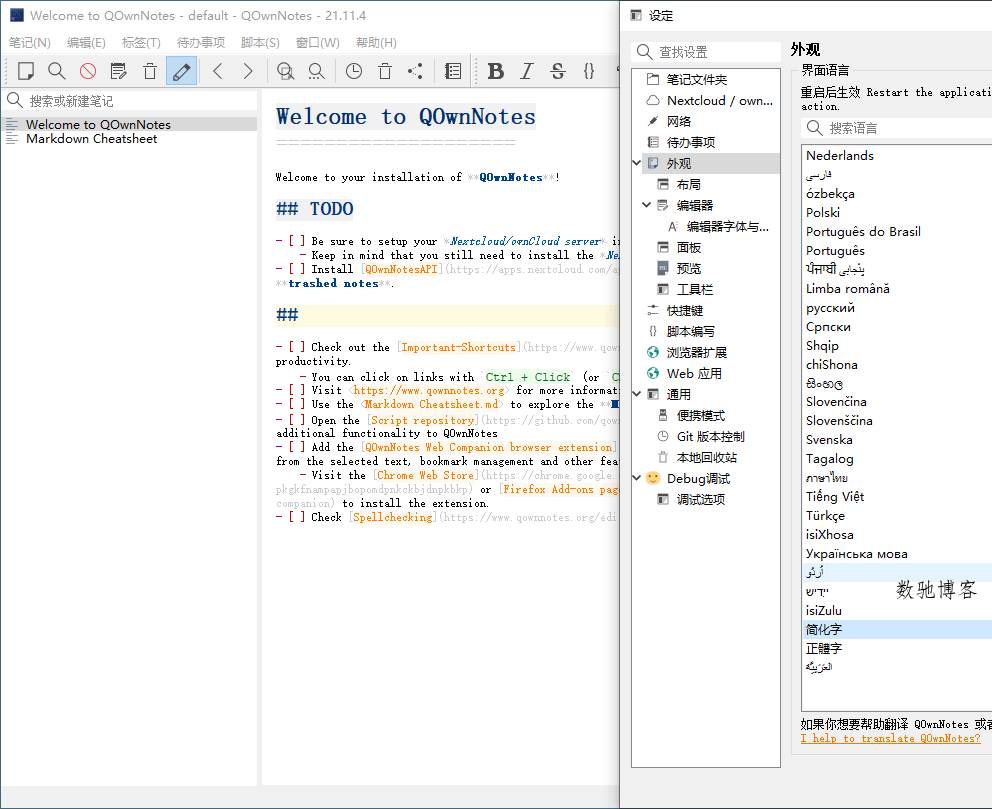Click the zoom-in magnifier toolbar icon
This screenshot has height=809, width=992.
click(285, 71)
